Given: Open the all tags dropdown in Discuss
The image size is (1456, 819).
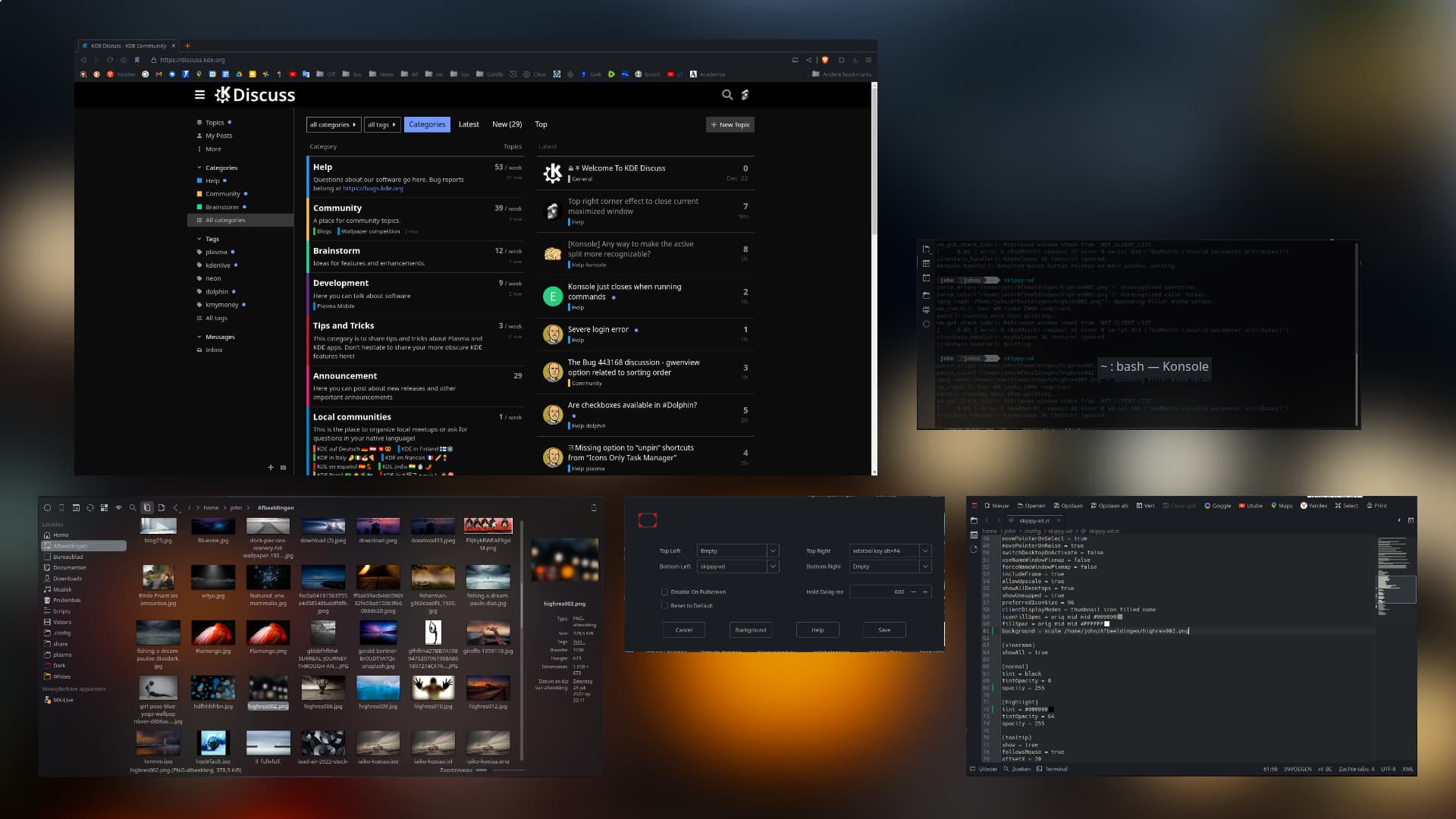Looking at the screenshot, I should pyautogui.click(x=381, y=124).
